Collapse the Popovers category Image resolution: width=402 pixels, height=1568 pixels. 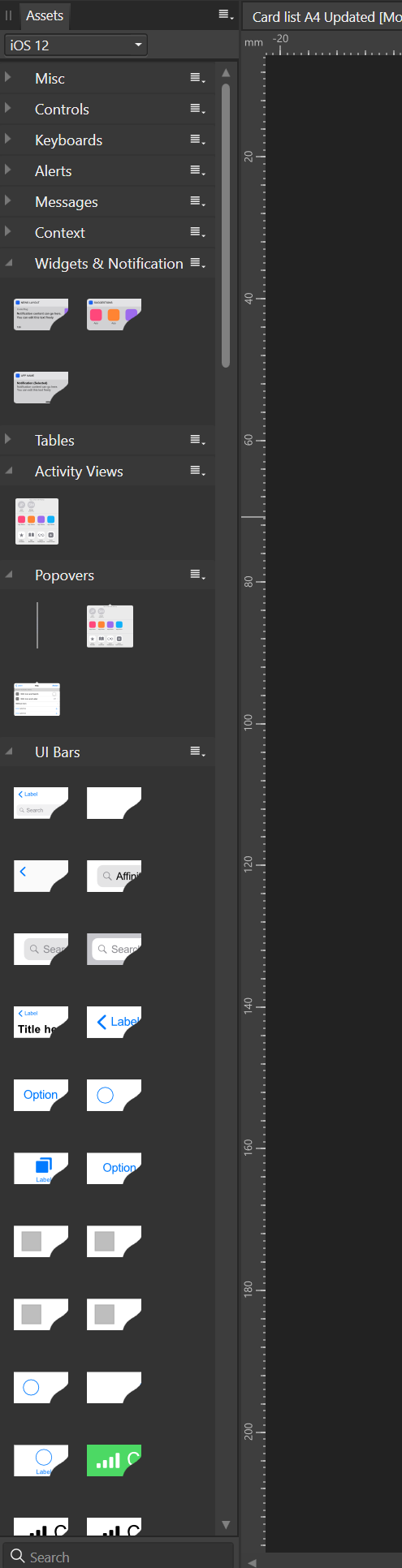8,575
